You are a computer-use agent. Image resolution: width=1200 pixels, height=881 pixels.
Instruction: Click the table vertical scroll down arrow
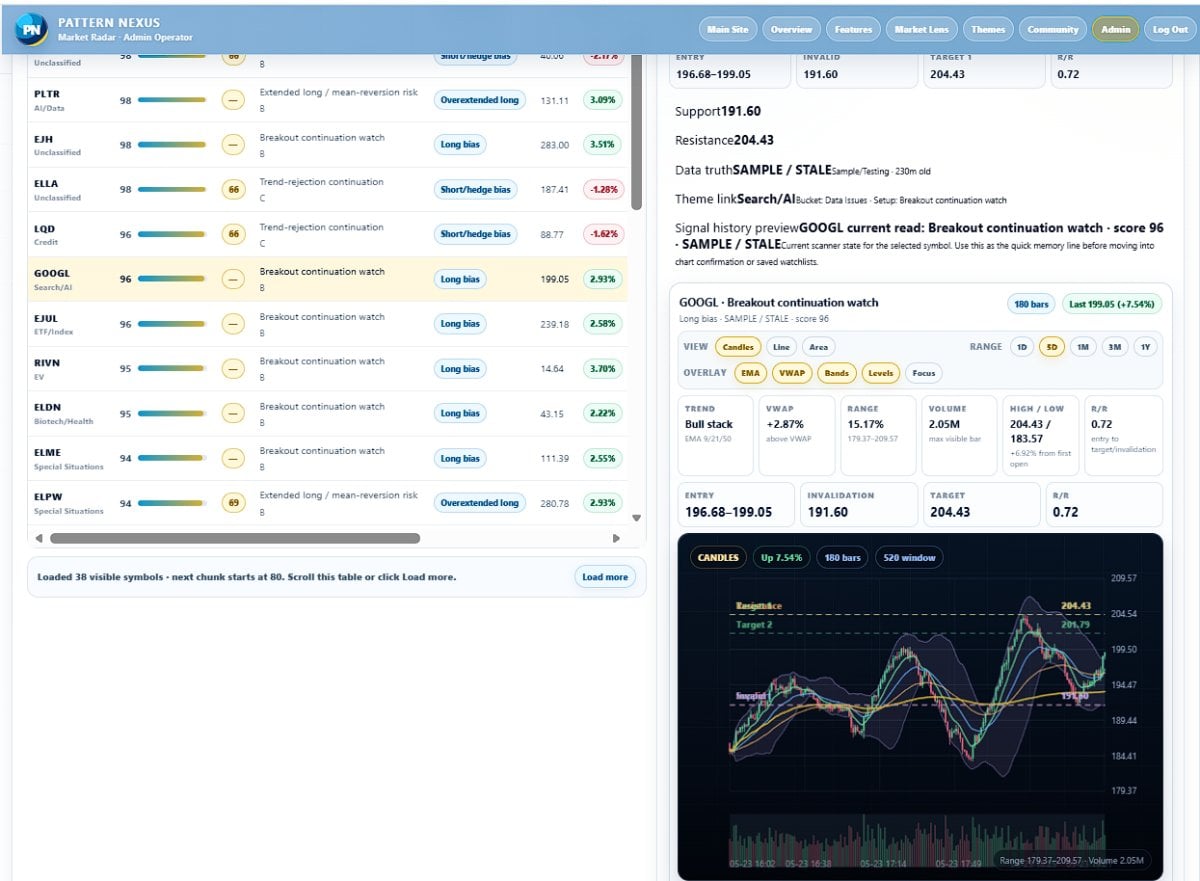(x=637, y=518)
